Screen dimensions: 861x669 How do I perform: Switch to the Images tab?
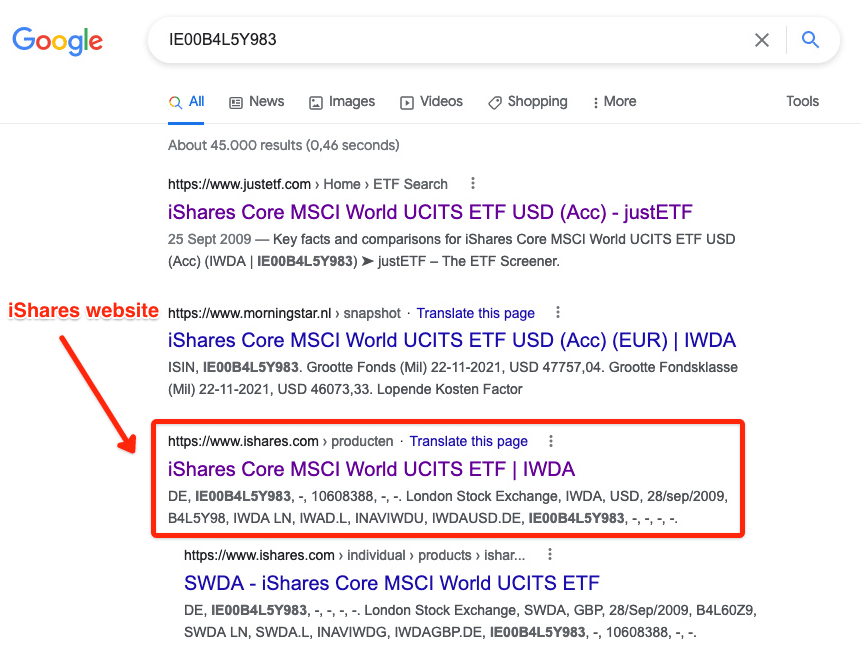342,102
